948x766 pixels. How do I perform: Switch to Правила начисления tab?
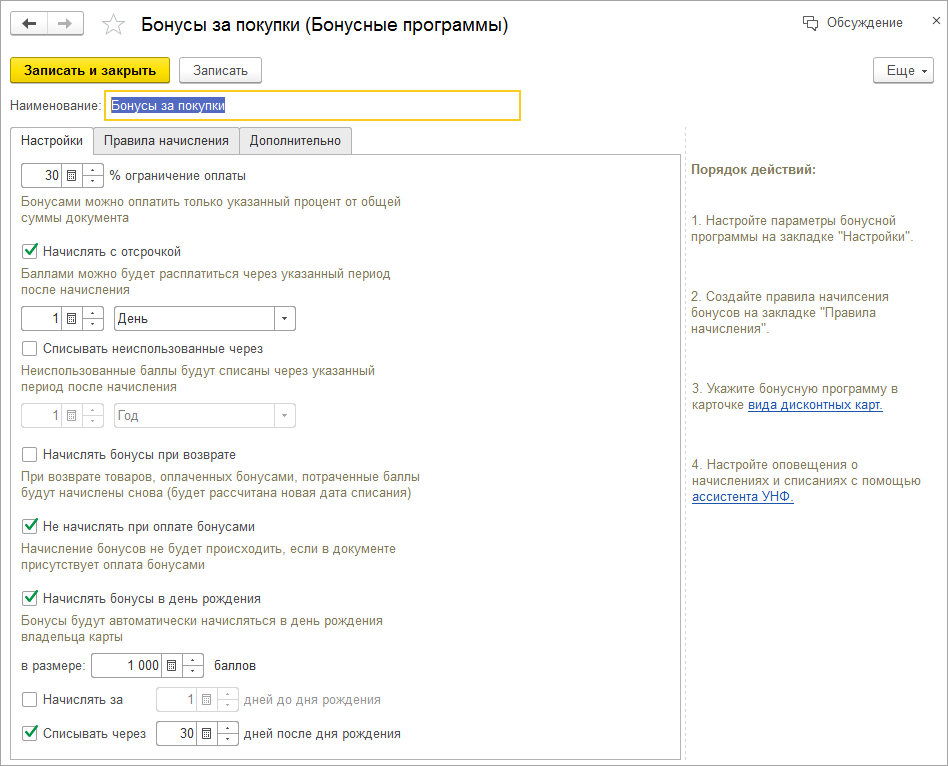166,141
